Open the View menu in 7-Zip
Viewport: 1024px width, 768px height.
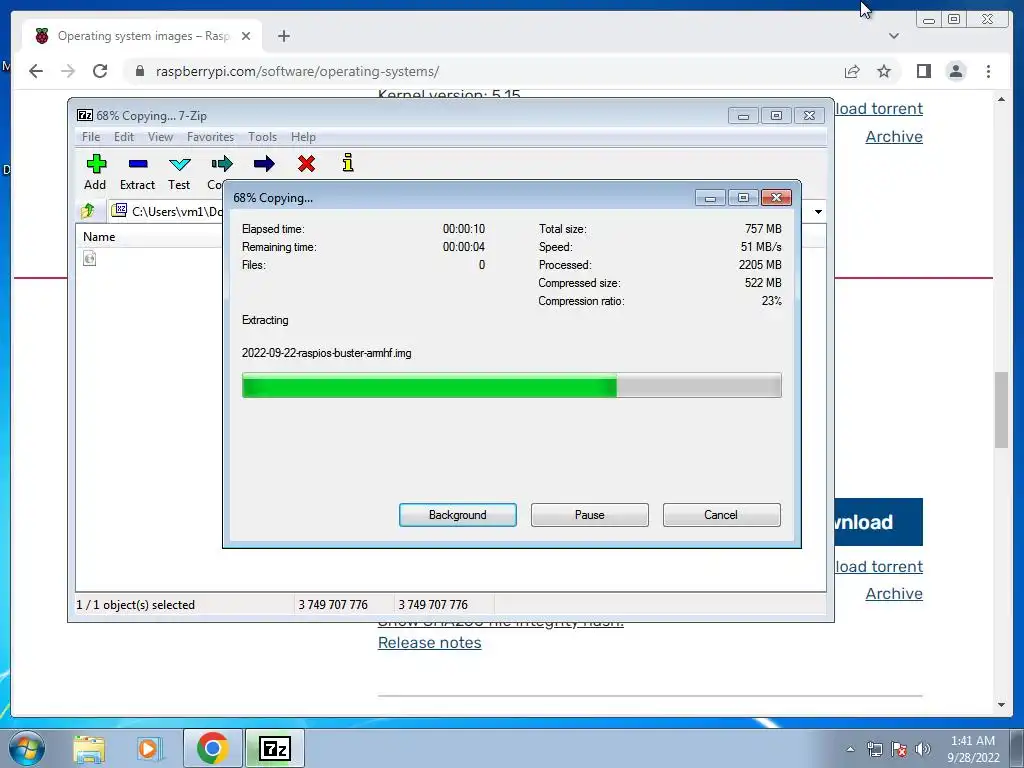(160, 136)
